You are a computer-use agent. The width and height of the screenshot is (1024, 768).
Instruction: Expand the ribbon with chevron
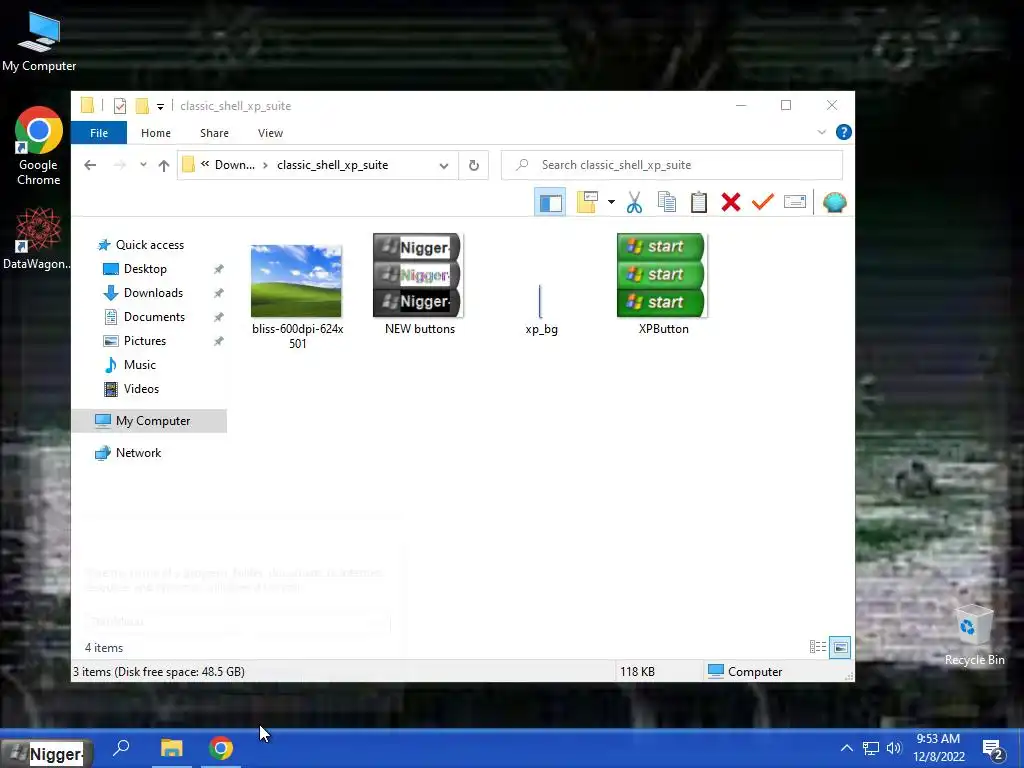pyautogui.click(x=822, y=133)
